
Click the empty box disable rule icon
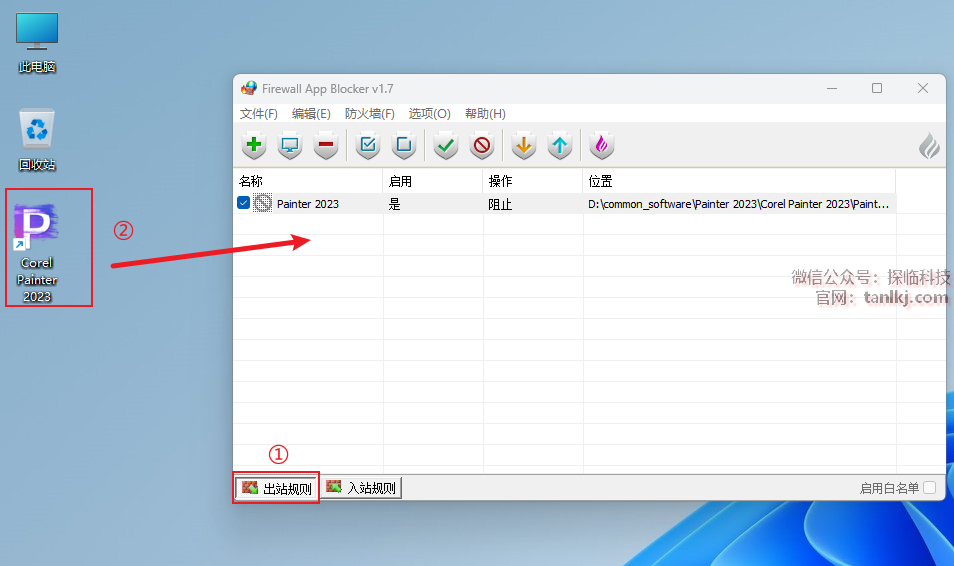point(404,146)
